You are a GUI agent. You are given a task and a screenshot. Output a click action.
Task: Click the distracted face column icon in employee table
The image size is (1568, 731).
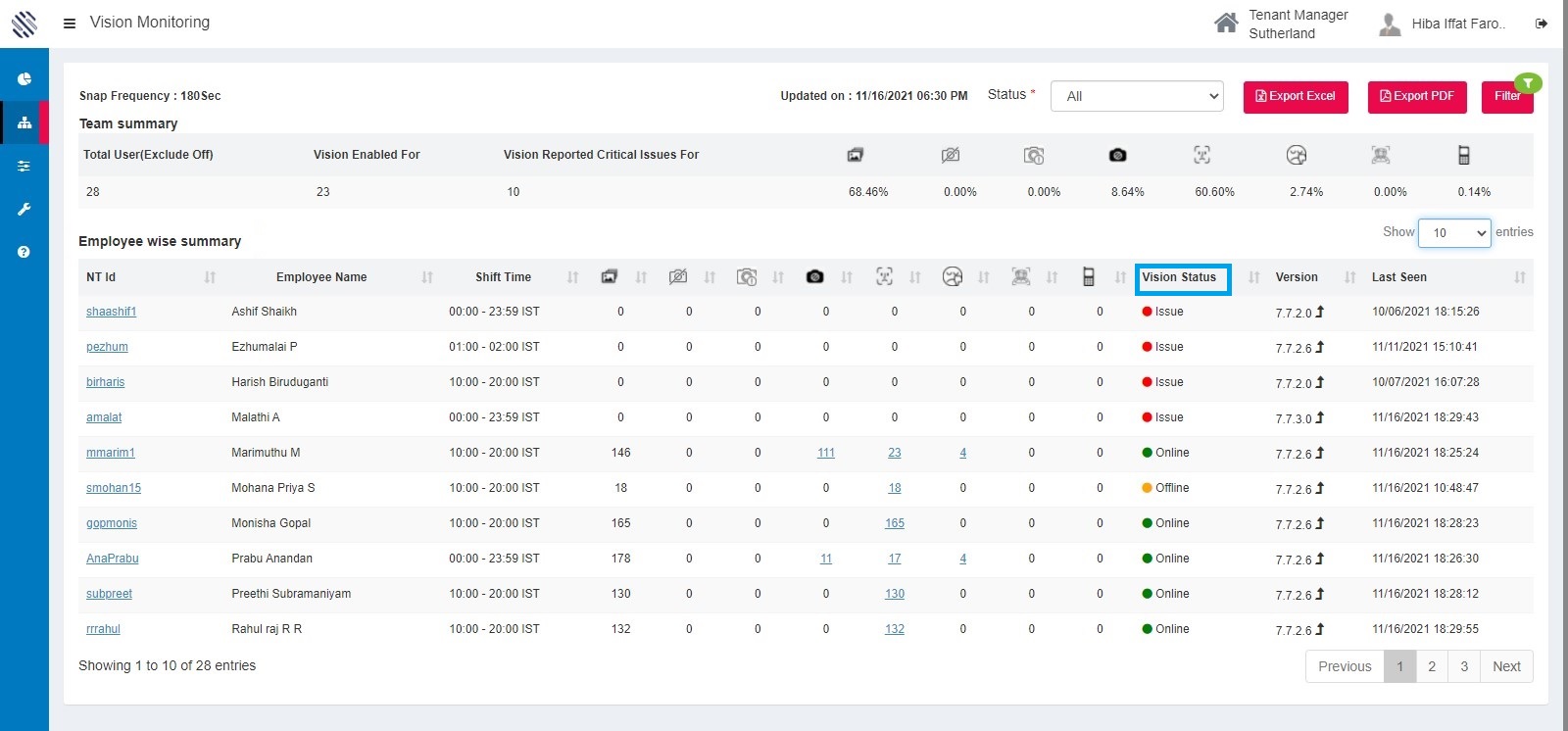click(953, 277)
